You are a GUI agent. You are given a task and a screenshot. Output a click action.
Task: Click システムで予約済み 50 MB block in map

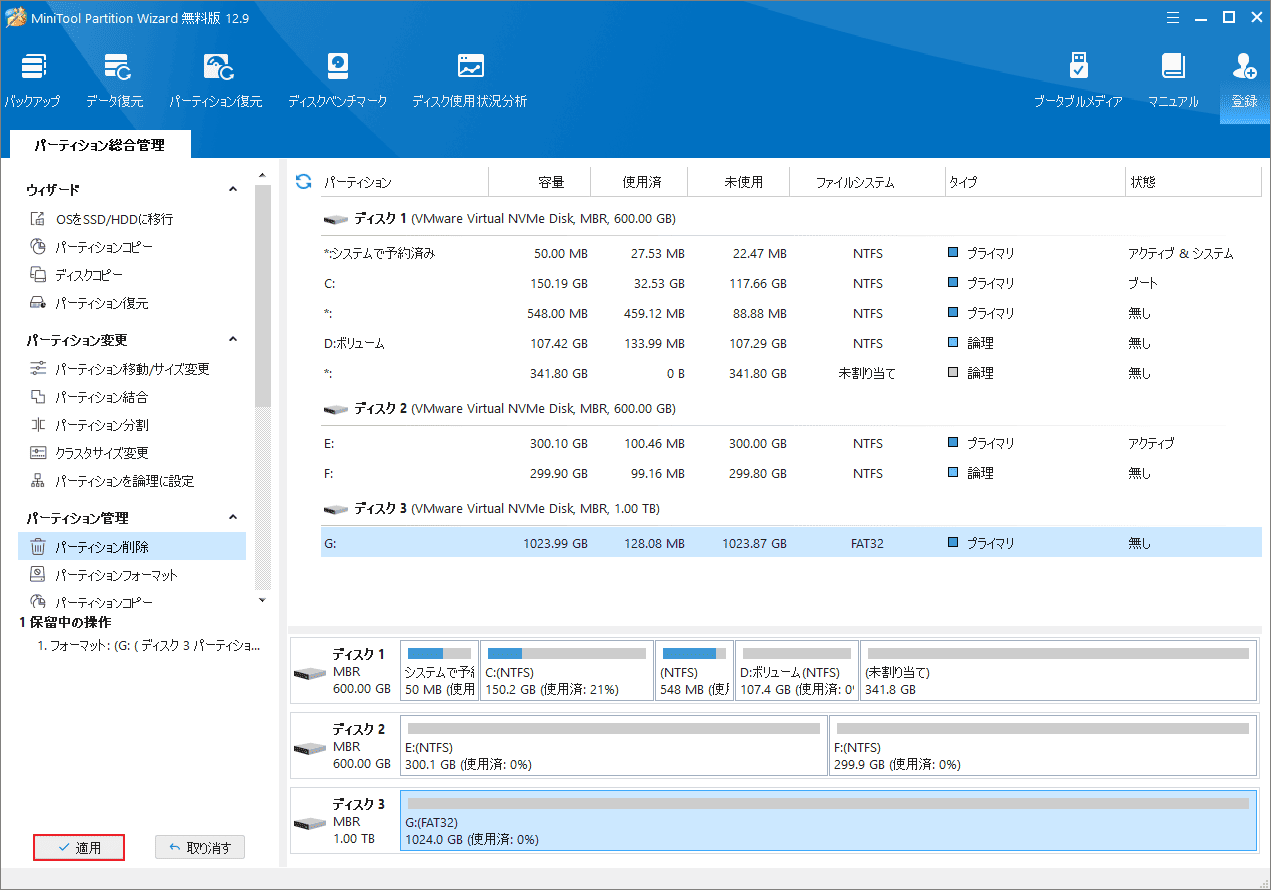pos(439,671)
